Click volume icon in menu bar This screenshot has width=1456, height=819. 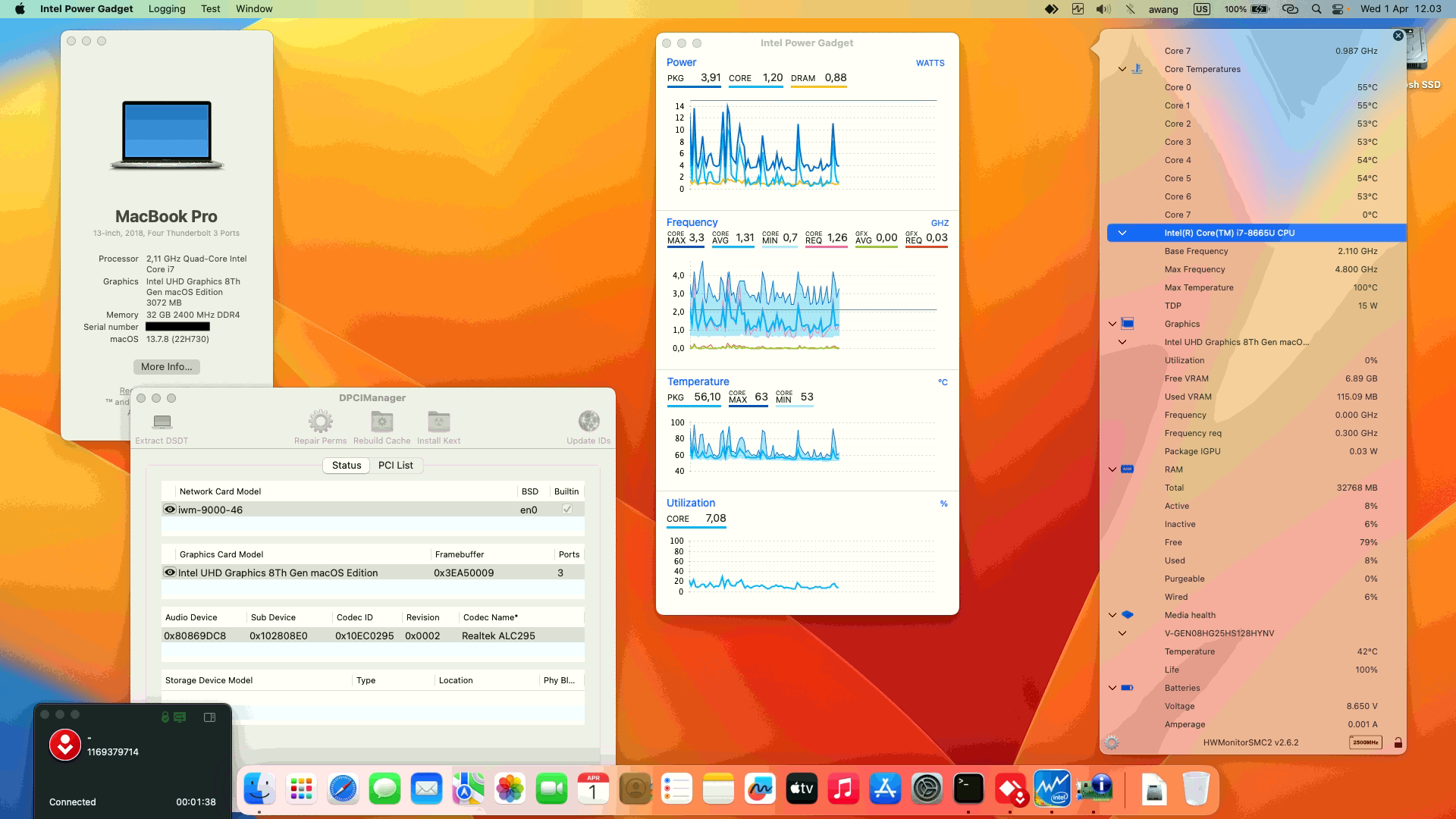point(1103,9)
